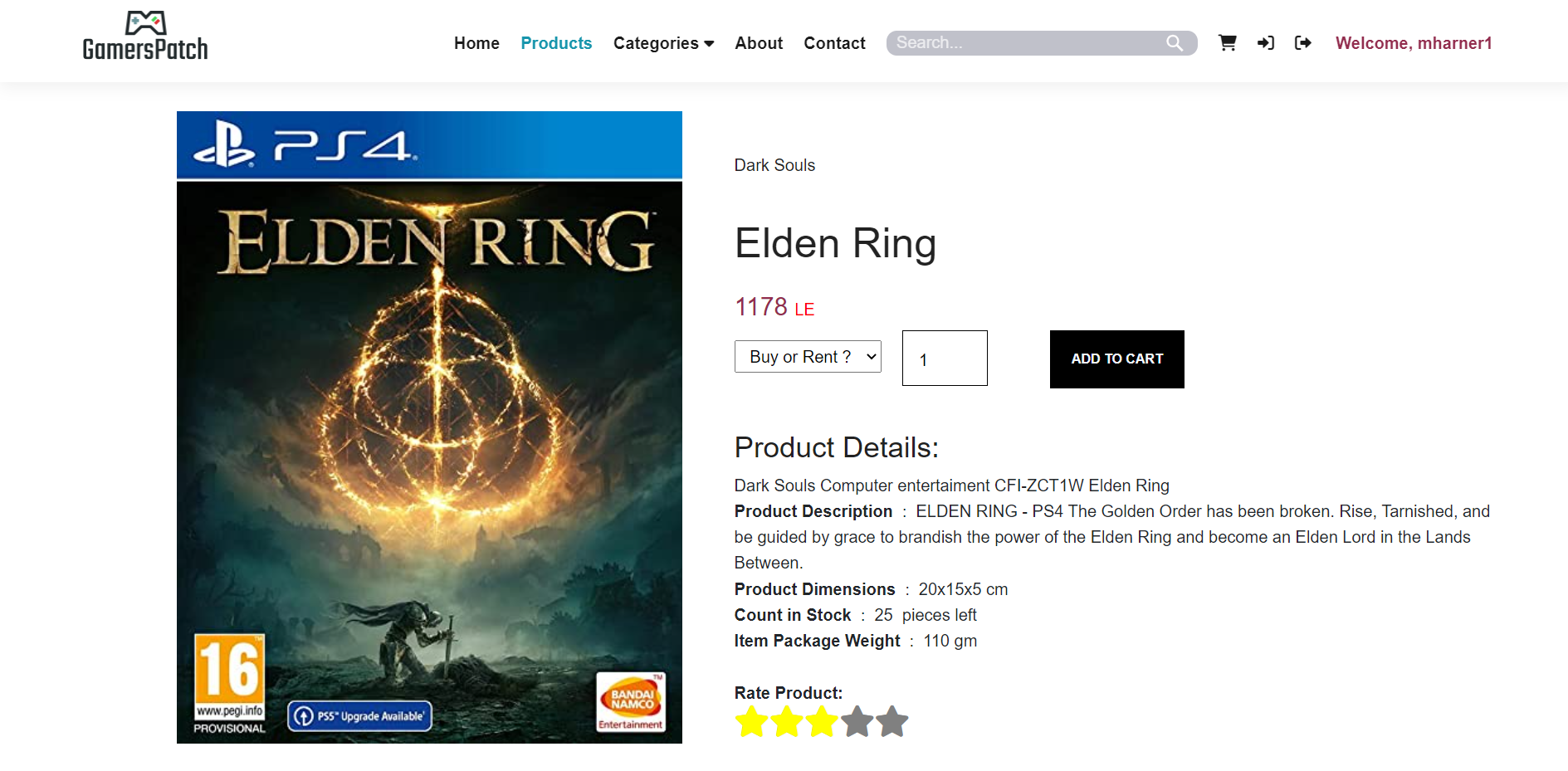Image resolution: width=1568 pixels, height=771 pixels.
Task: Rate product one star
Action: (751, 721)
